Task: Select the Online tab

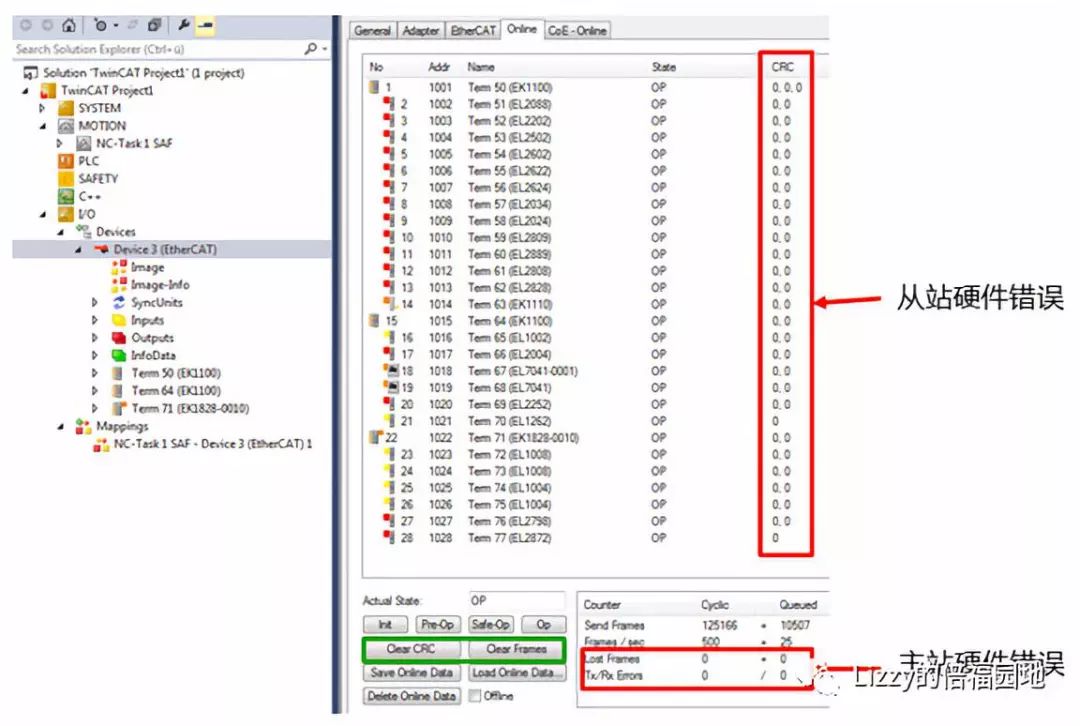Action: point(521,29)
